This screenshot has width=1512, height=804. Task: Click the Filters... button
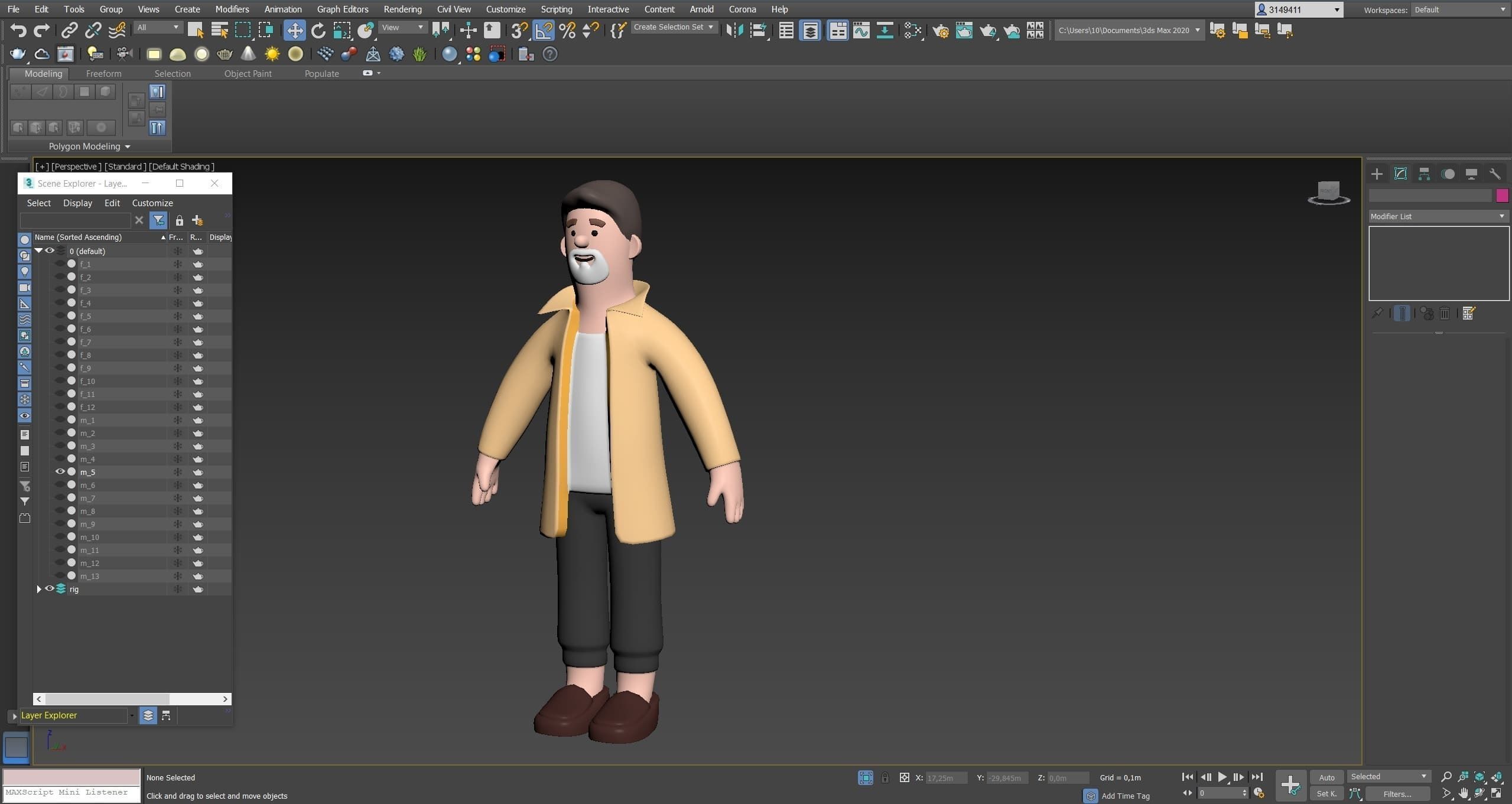(x=1397, y=794)
